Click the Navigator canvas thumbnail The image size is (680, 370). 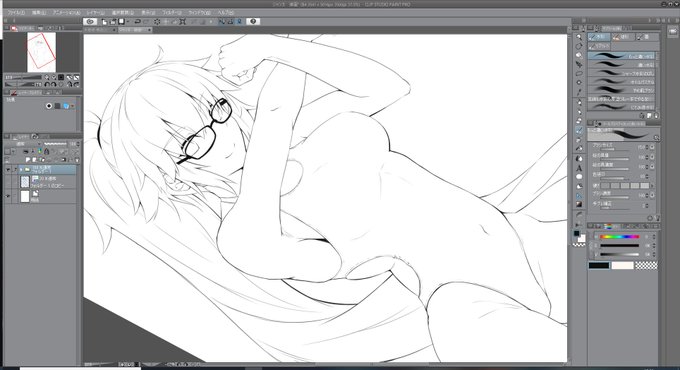pos(41,52)
